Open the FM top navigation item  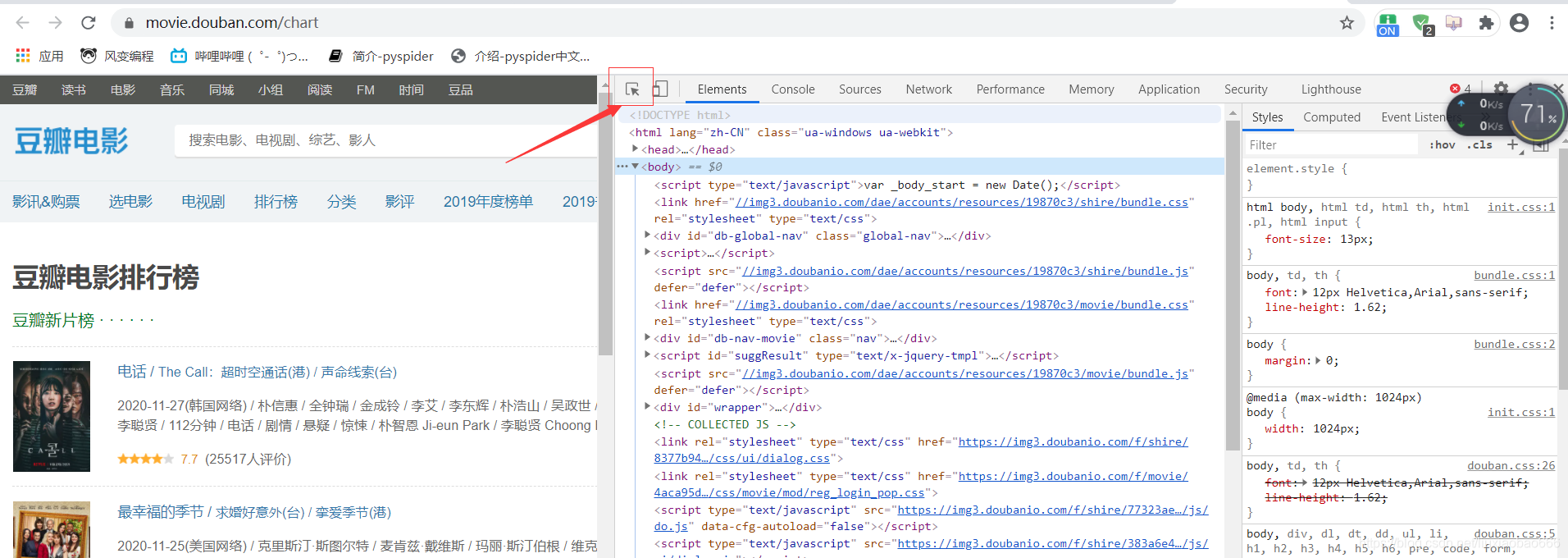366,89
